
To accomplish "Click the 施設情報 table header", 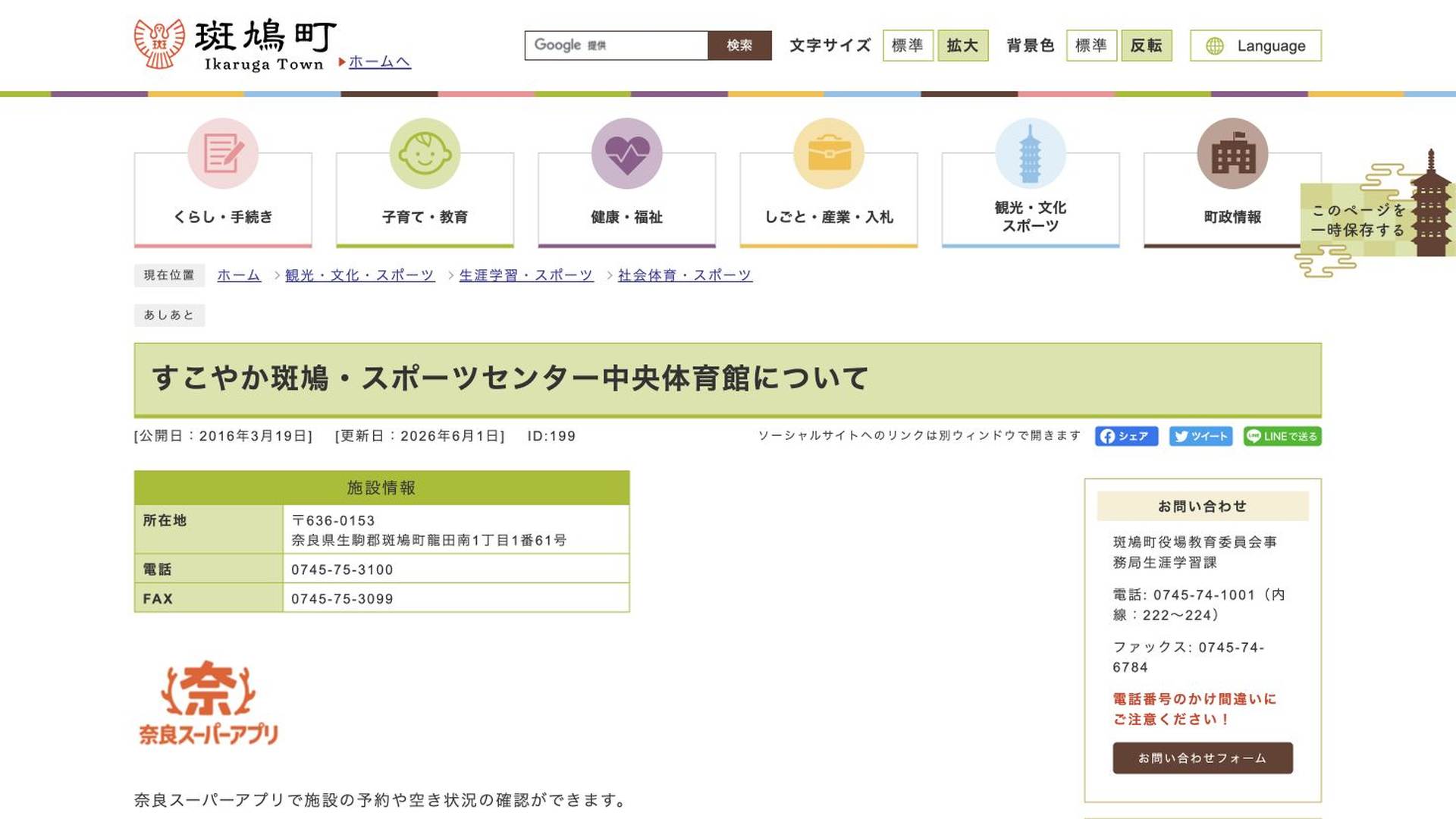I will point(381,488).
